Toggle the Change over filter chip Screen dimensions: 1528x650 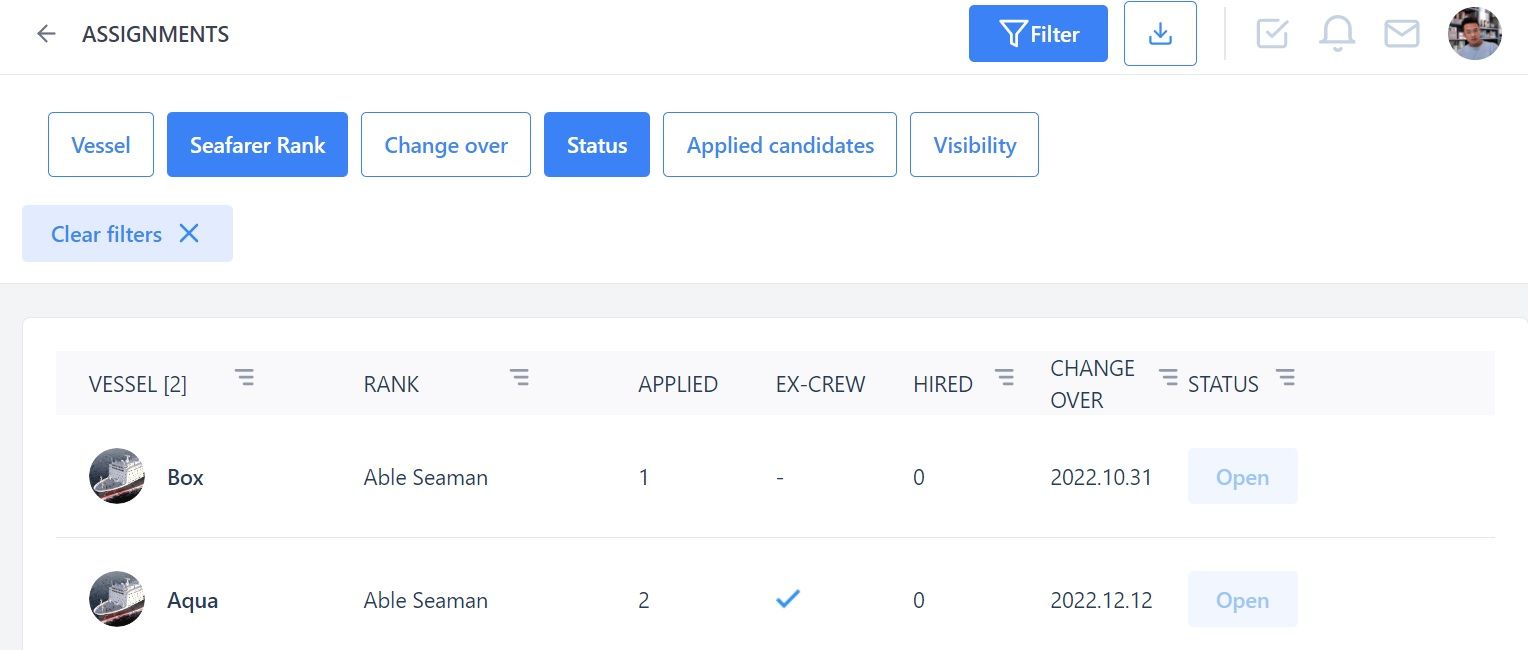click(446, 145)
